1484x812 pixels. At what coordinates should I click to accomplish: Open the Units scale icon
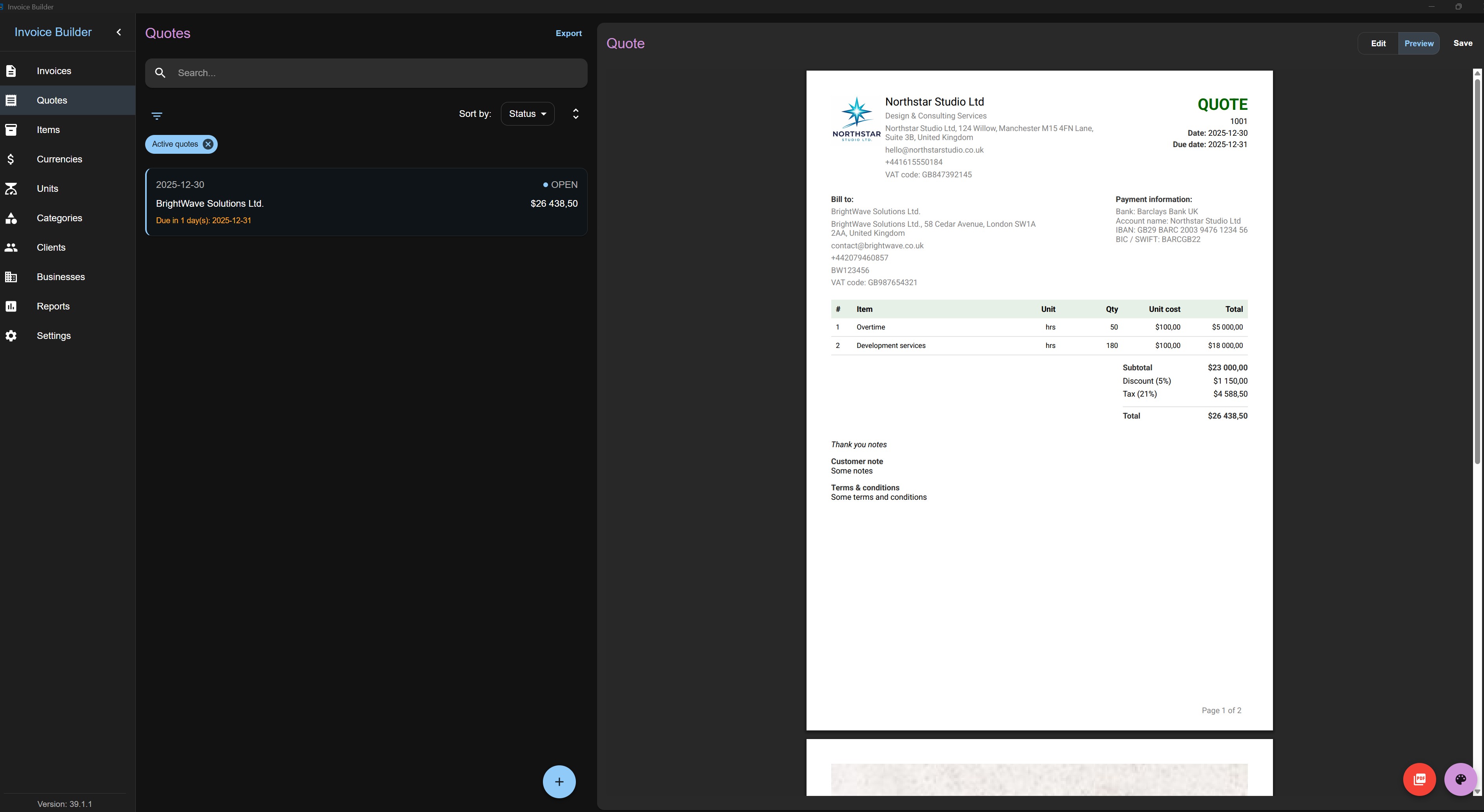pos(11,188)
